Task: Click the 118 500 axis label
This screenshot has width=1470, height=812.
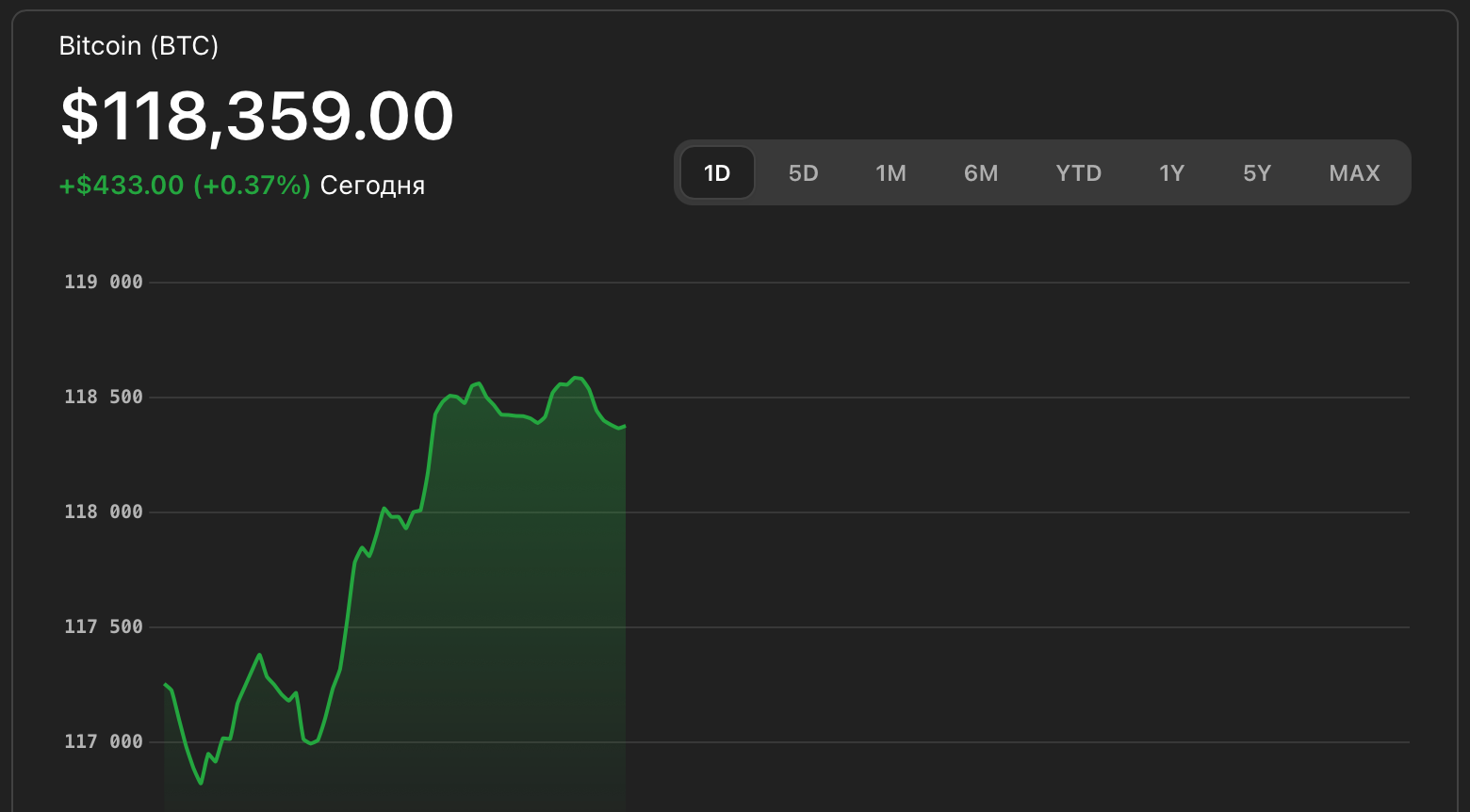Action: tap(104, 397)
